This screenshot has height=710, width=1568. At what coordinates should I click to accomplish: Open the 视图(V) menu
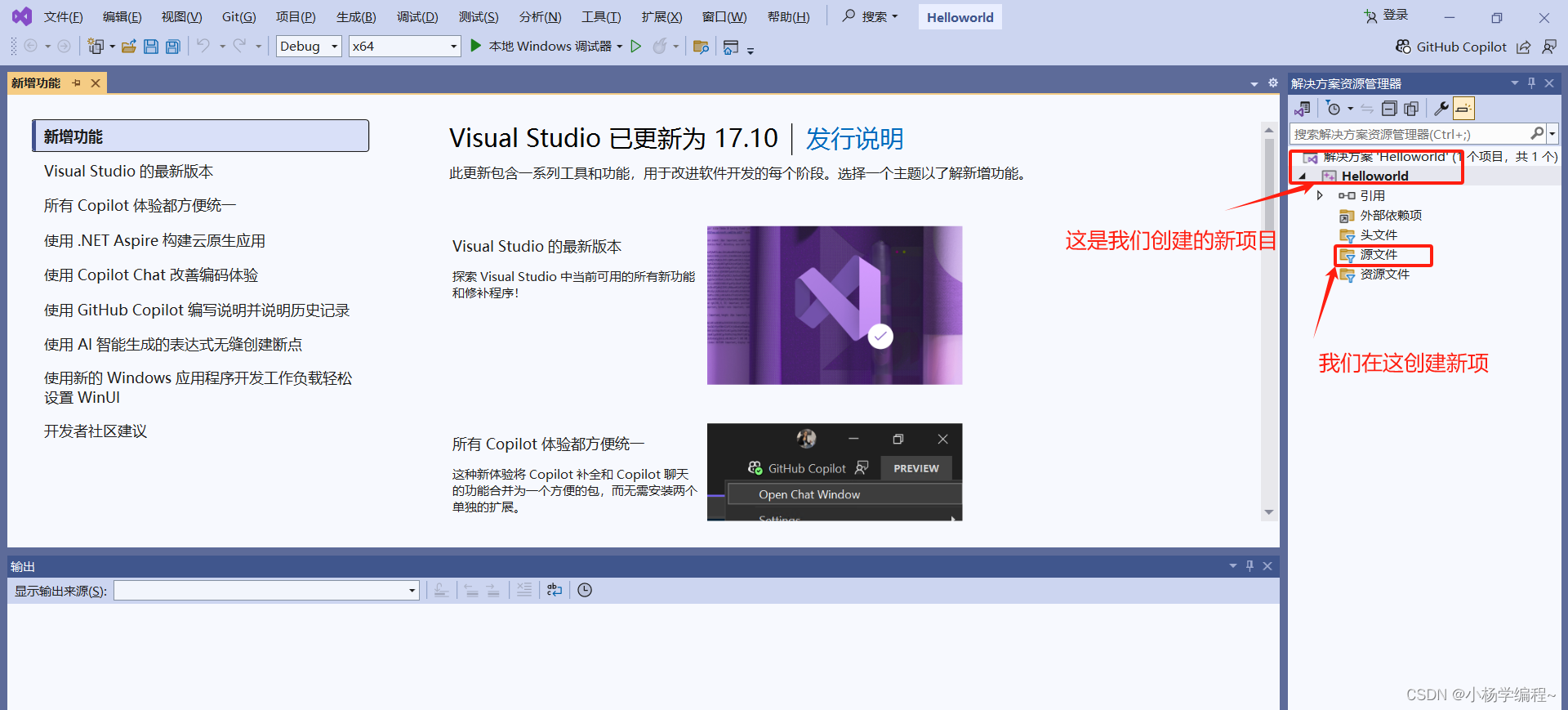(181, 17)
